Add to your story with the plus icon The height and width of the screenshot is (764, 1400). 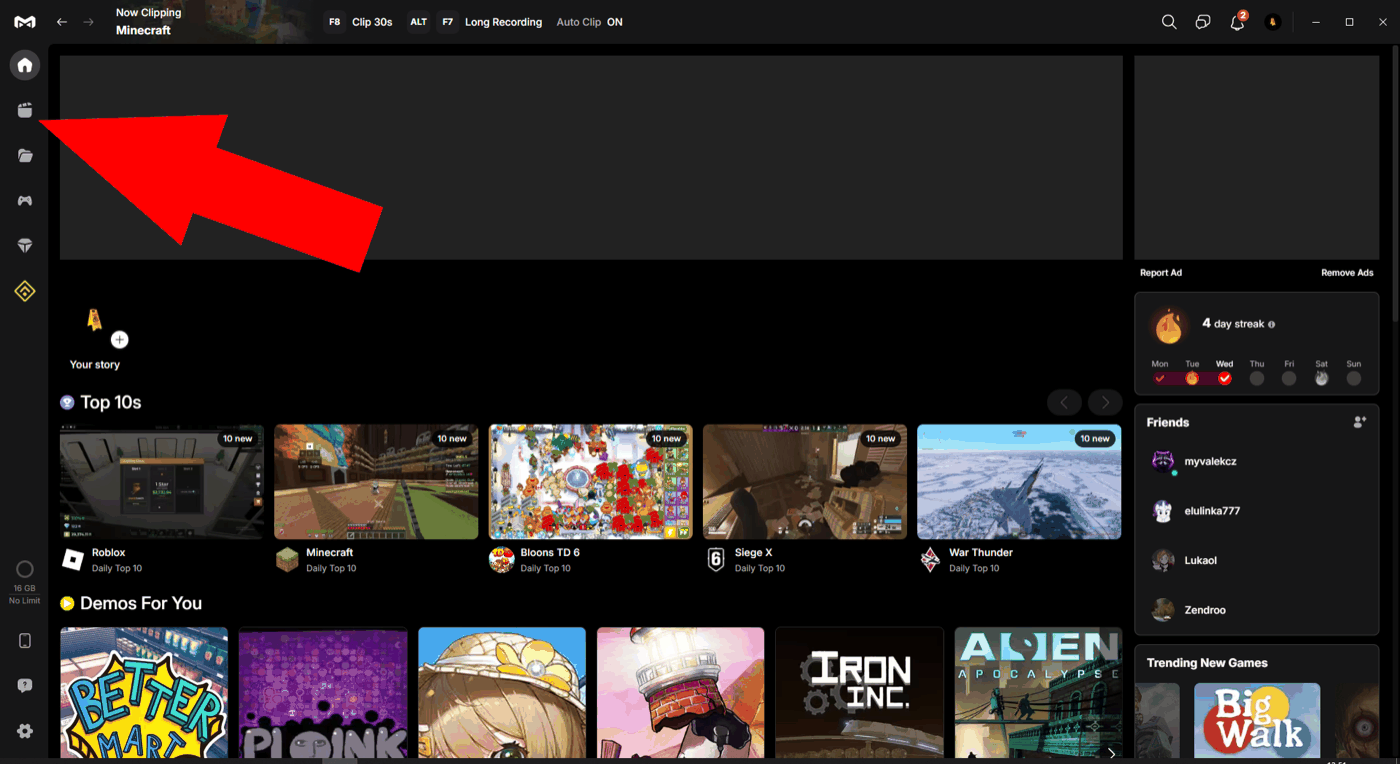(x=120, y=340)
